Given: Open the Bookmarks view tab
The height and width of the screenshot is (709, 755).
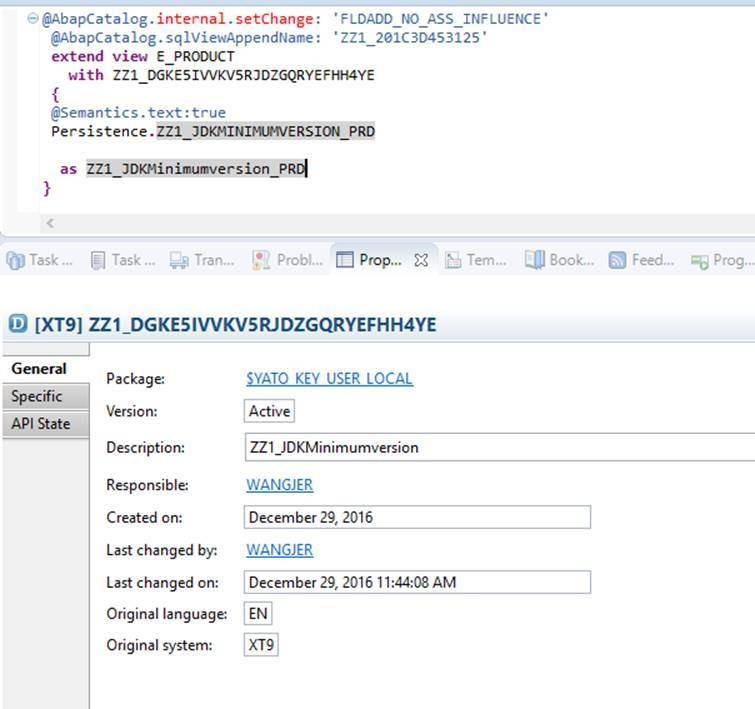Looking at the screenshot, I should coord(560,260).
